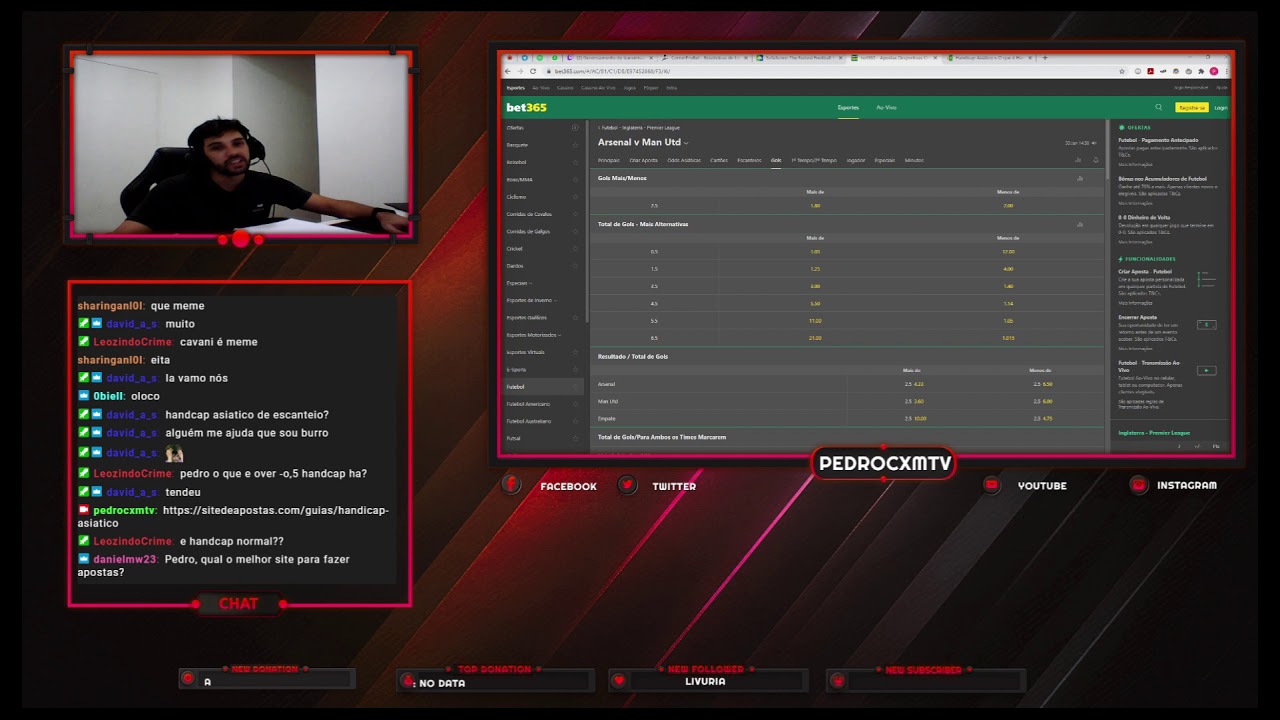Select Menos de 7.5 goals odds 7.00
Image resolution: width=1280 pixels, height=720 pixels.
coord(1008,206)
